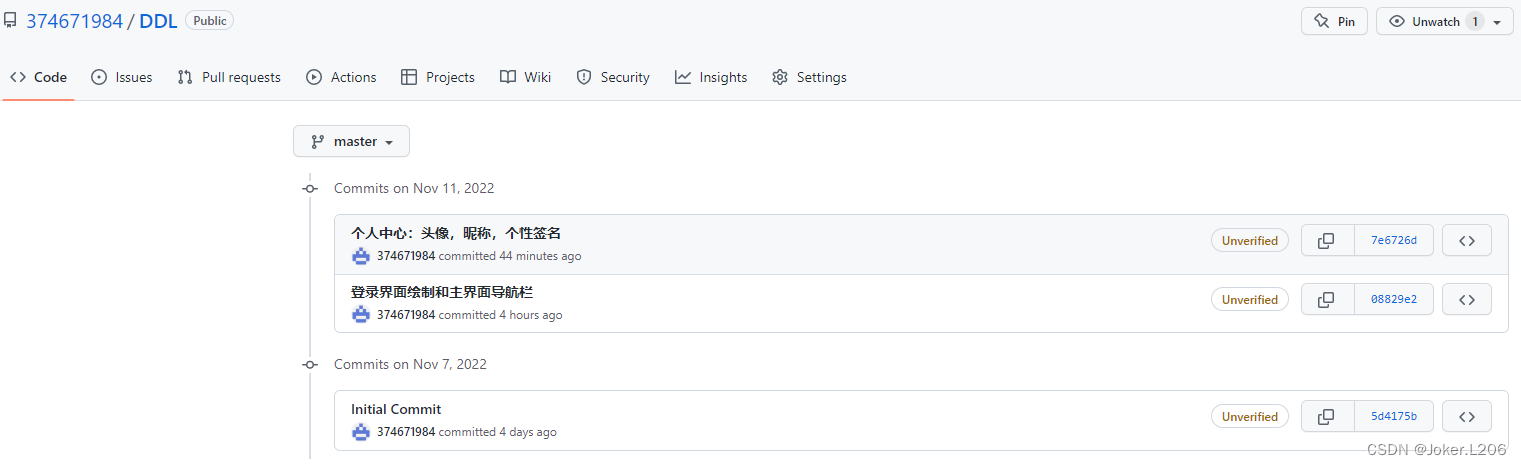
Task: Browse repository at commit 08829e2
Action: click(x=1467, y=299)
